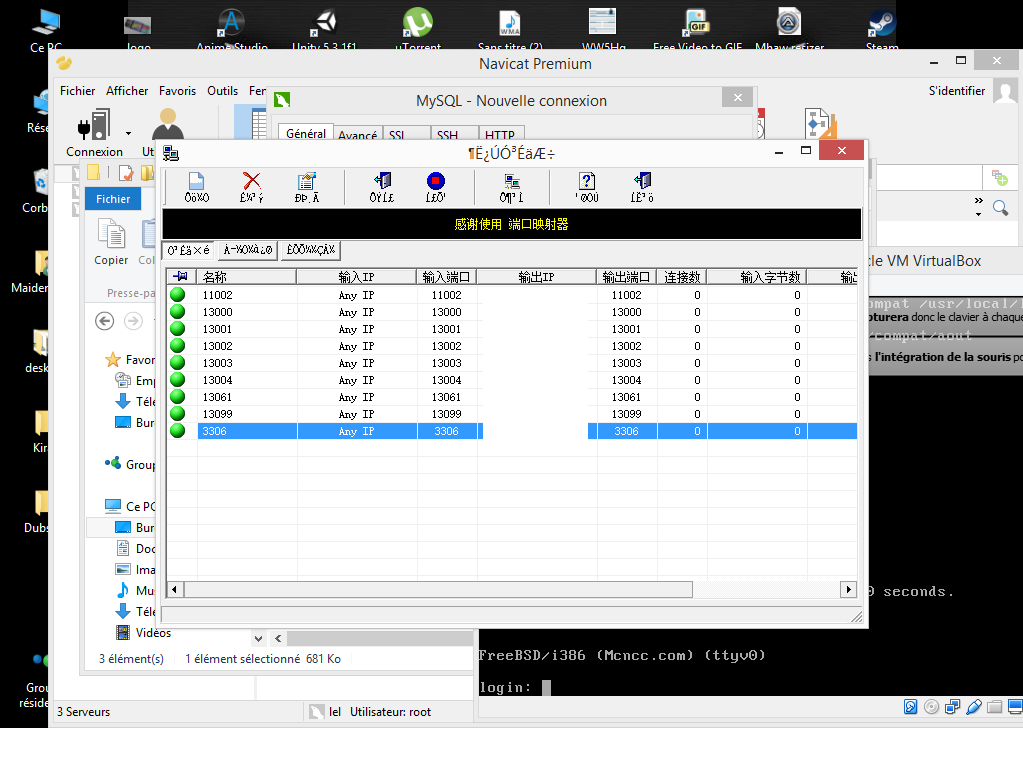The width and height of the screenshot is (1023, 773).
Task: Select the first tab above the port mapping table
Action: click(188, 250)
